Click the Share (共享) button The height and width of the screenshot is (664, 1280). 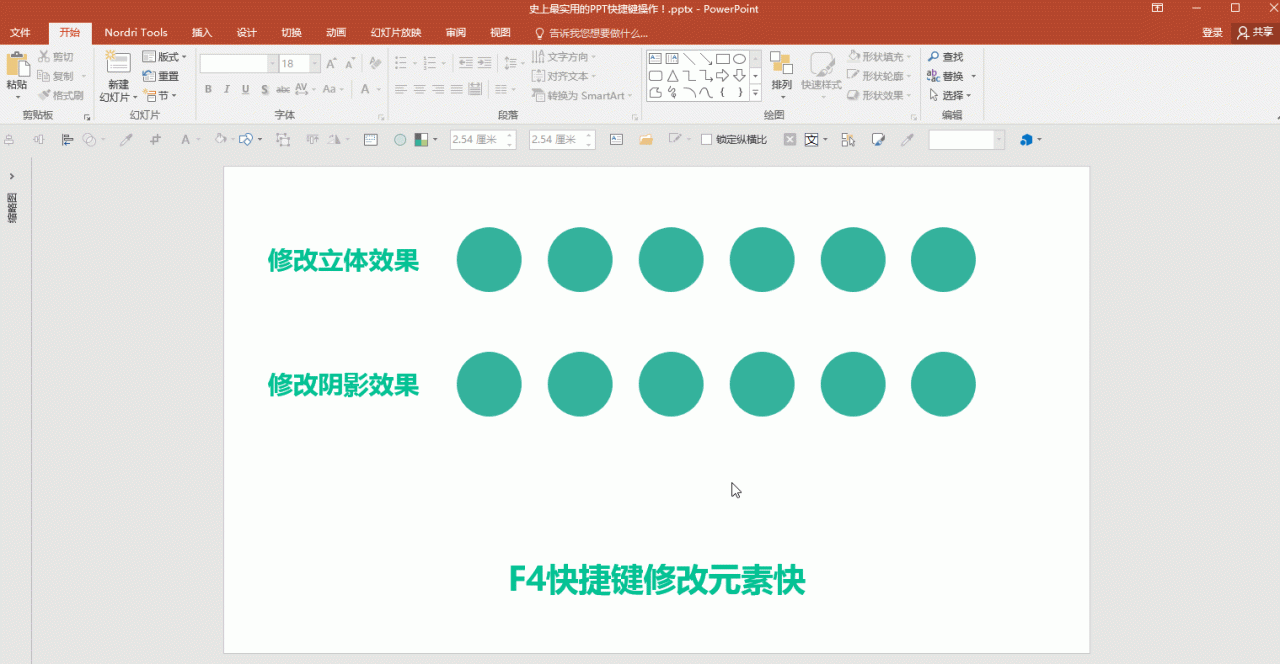pyautogui.click(x=1255, y=33)
